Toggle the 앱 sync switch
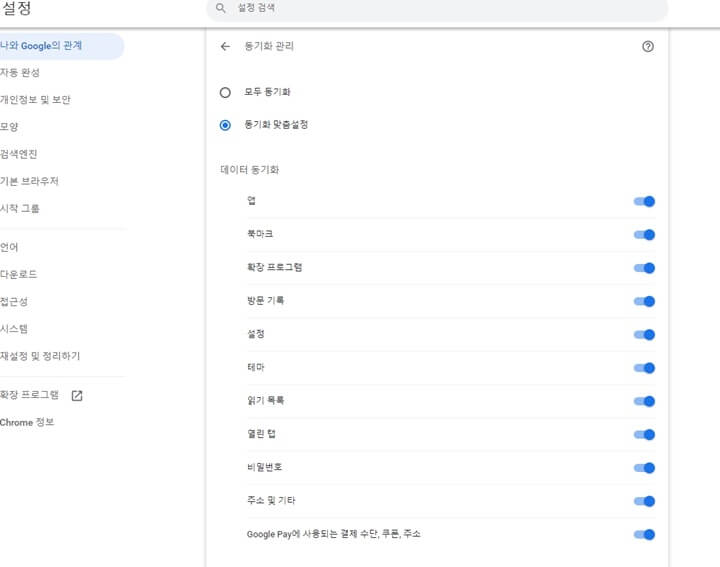Image resolution: width=720 pixels, height=567 pixels. click(644, 202)
